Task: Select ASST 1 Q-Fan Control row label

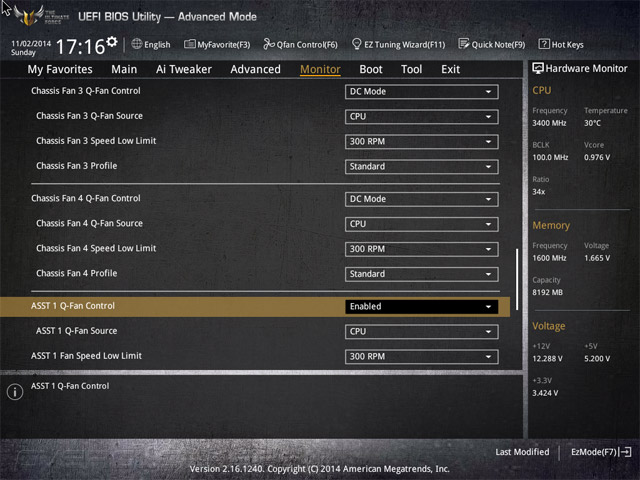Action: tap(73, 306)
